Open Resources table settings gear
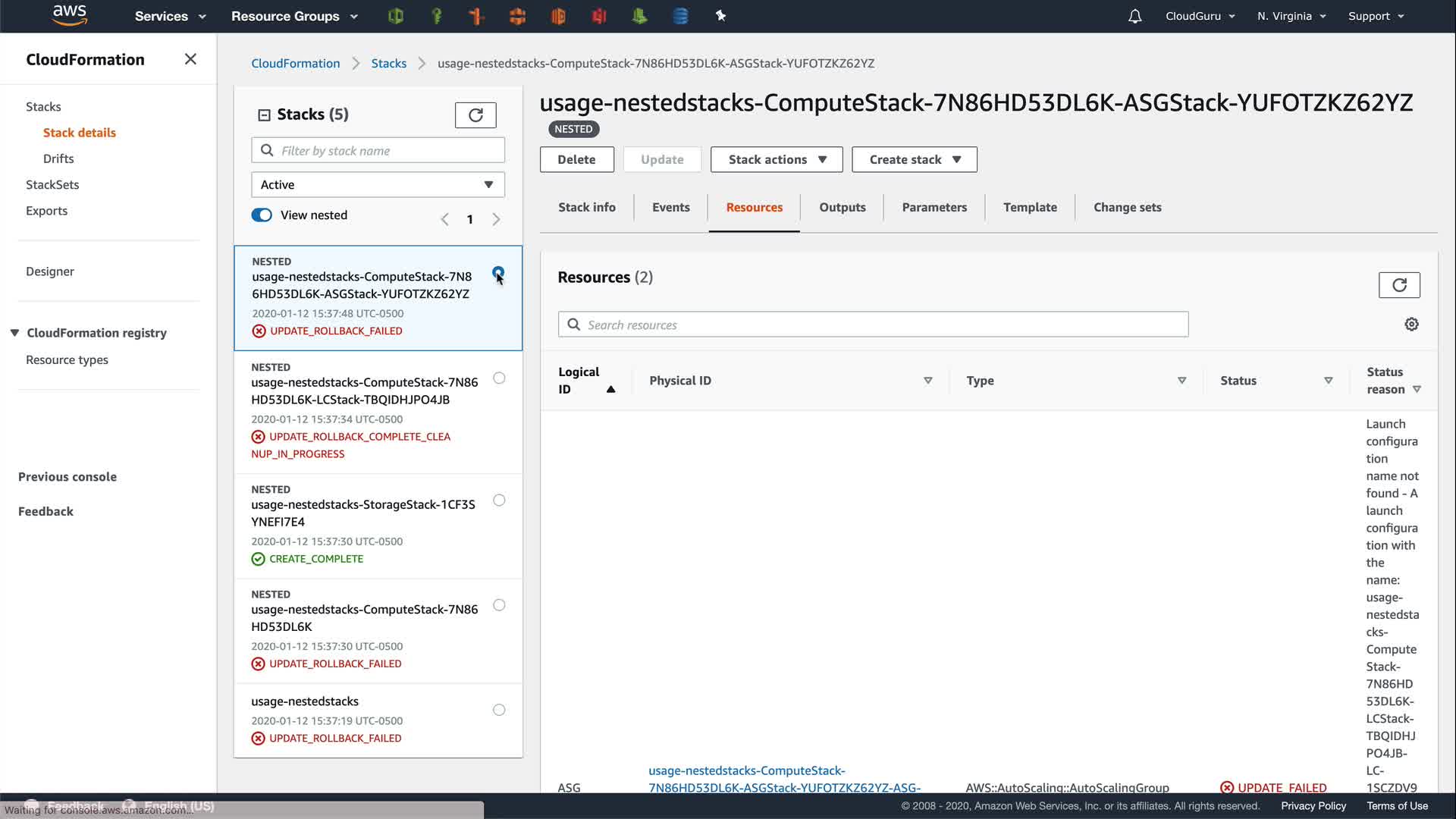This screenshot has height=819, width=1456. (1411, 325)
